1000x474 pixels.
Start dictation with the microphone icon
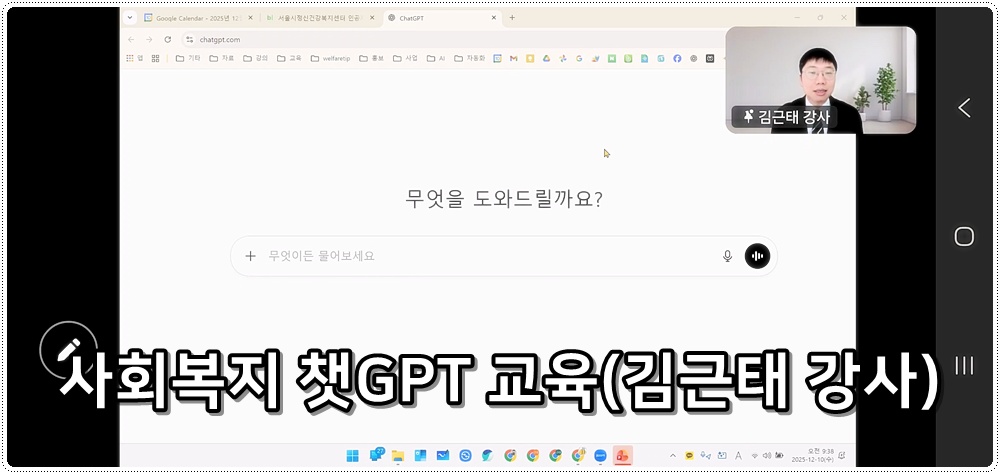tap(727, 256)
